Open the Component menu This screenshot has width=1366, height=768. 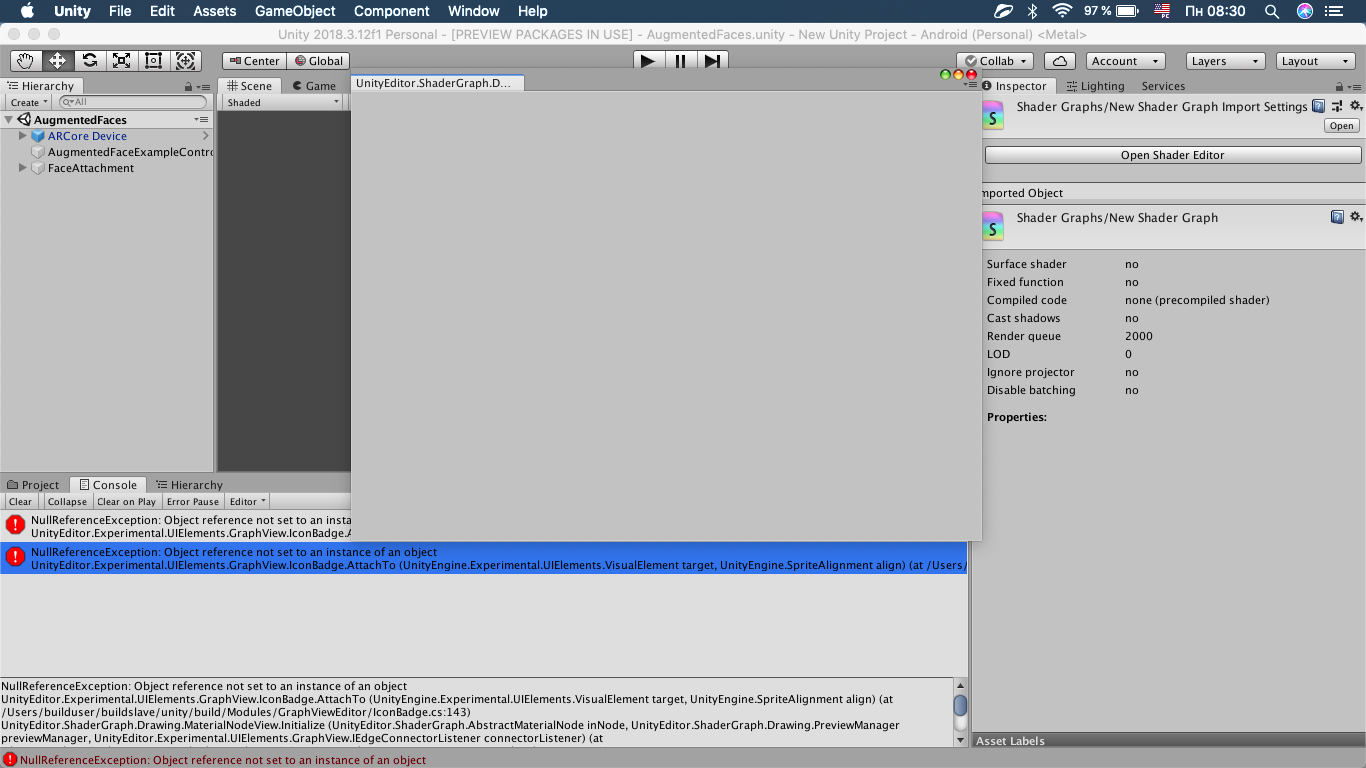[x=392, y=11]
